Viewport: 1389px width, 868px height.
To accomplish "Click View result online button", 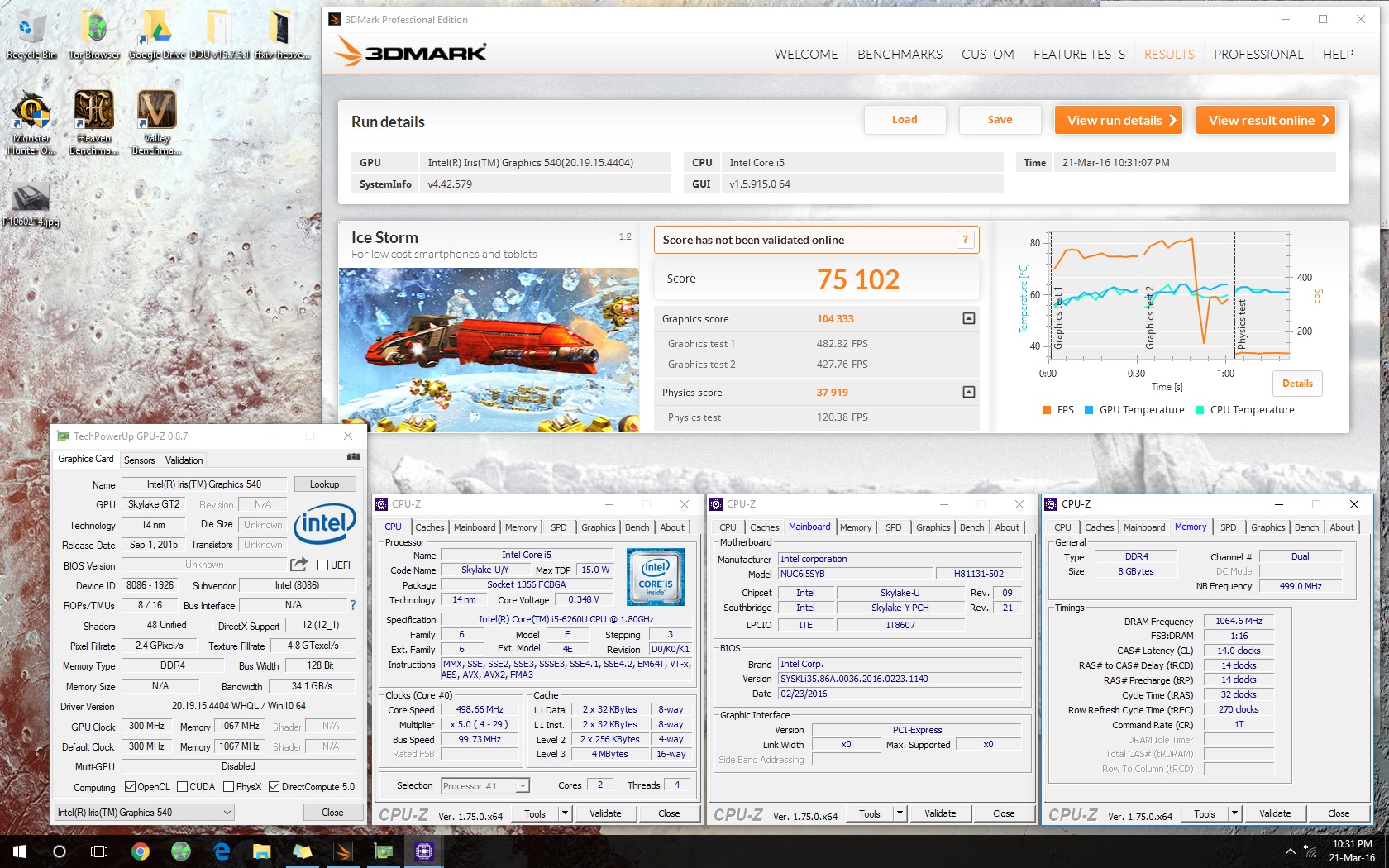I will click(x=1266, y=120).
